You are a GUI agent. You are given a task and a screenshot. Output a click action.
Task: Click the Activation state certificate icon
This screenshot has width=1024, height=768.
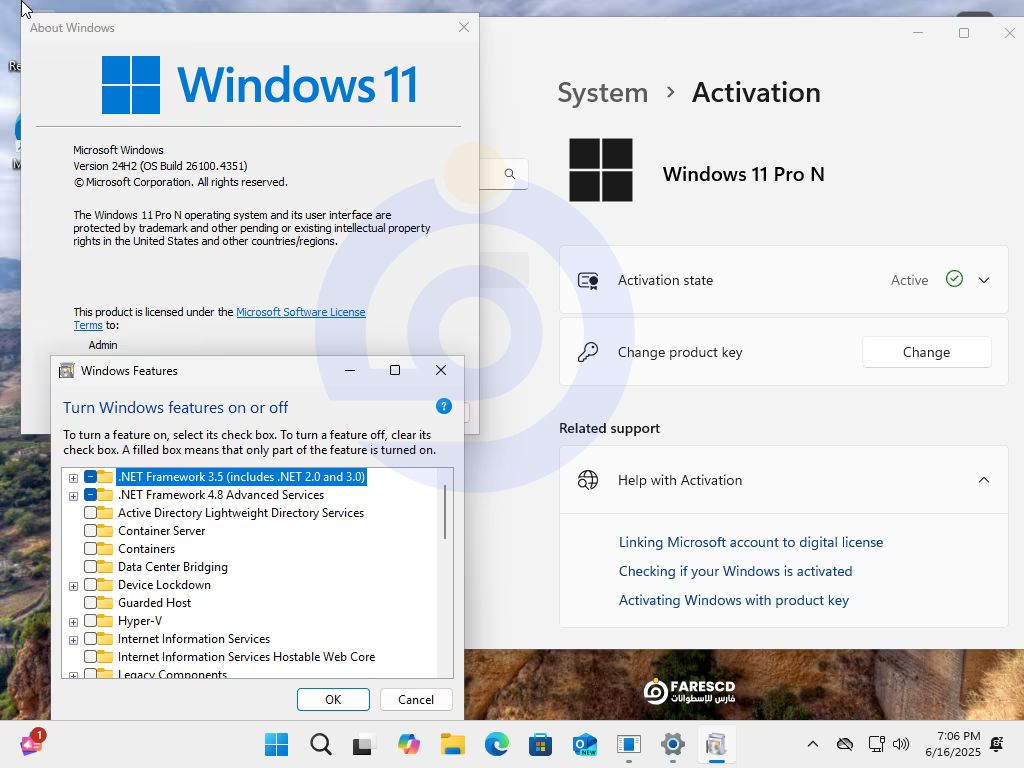click(x=588, y=281)
